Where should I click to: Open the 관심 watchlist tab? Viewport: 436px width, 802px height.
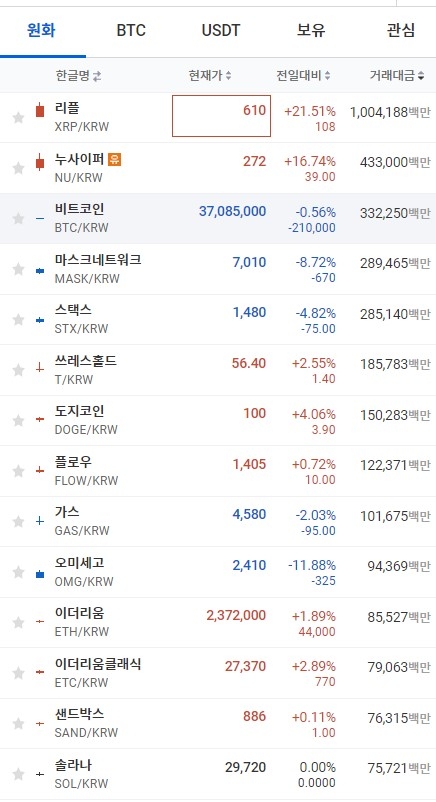pos(401,30)
